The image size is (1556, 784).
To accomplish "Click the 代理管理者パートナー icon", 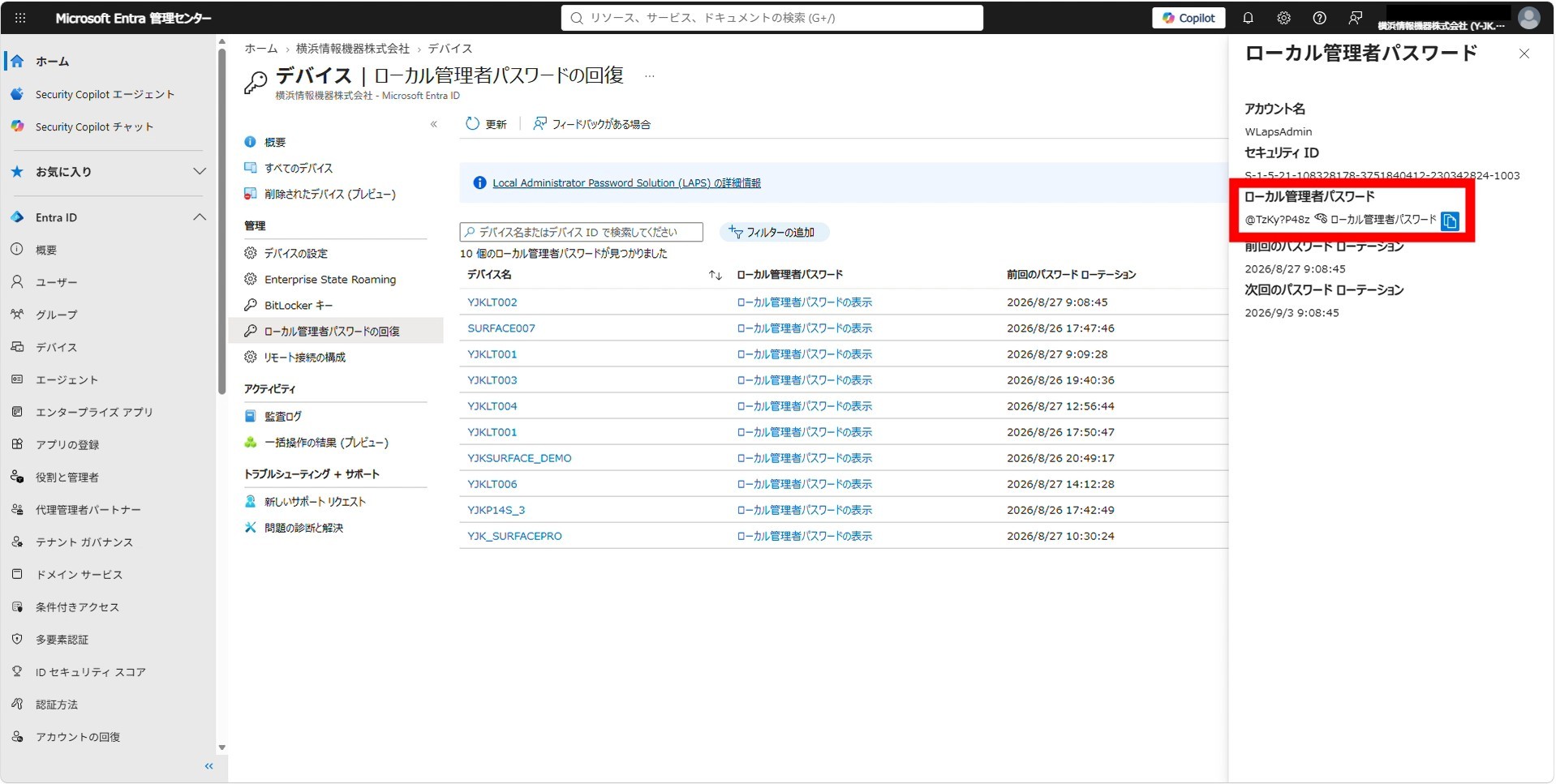I will (x=17, y=509).
